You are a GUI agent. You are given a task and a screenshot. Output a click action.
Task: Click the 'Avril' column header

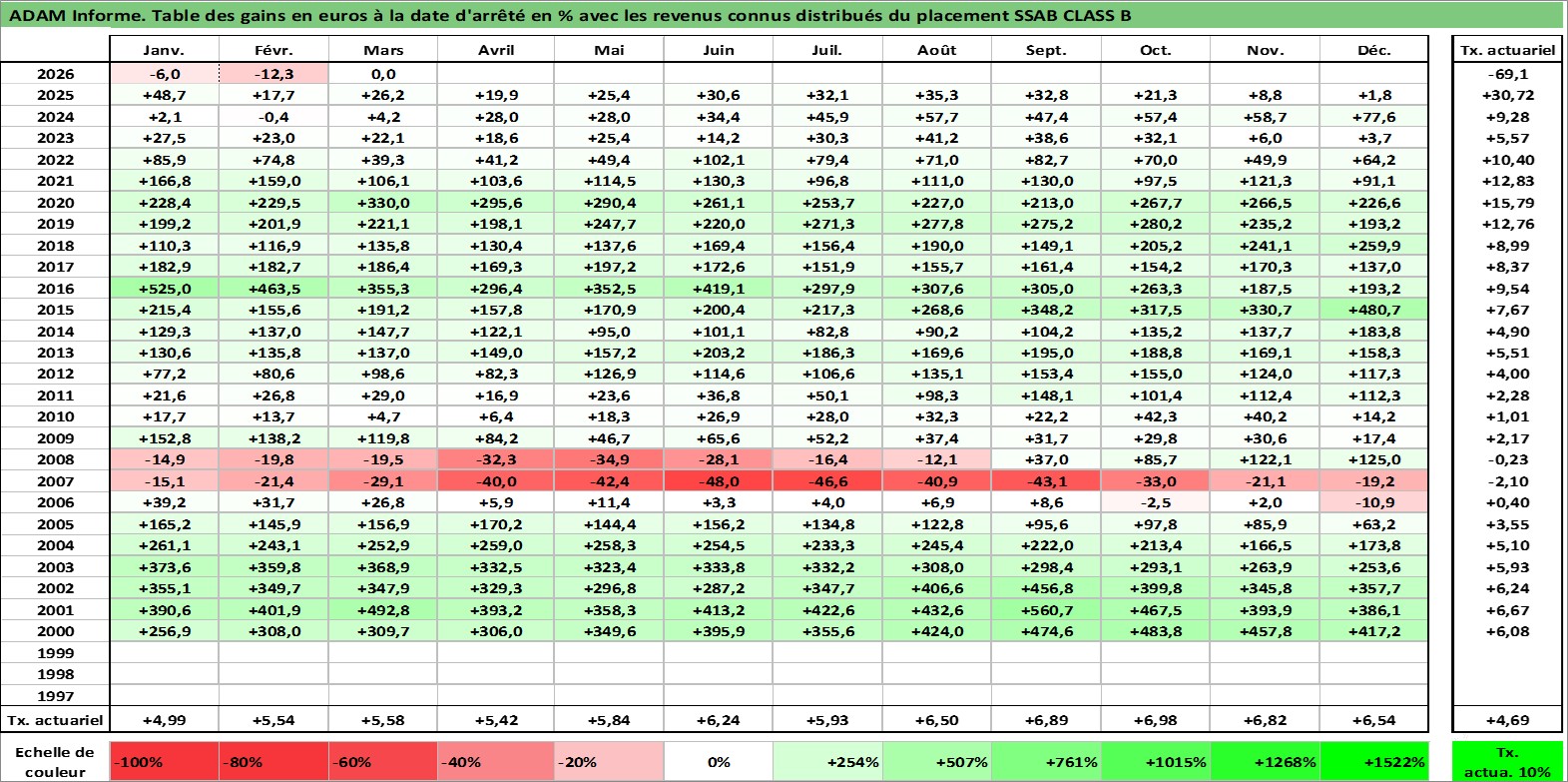(x=496, y=50)
